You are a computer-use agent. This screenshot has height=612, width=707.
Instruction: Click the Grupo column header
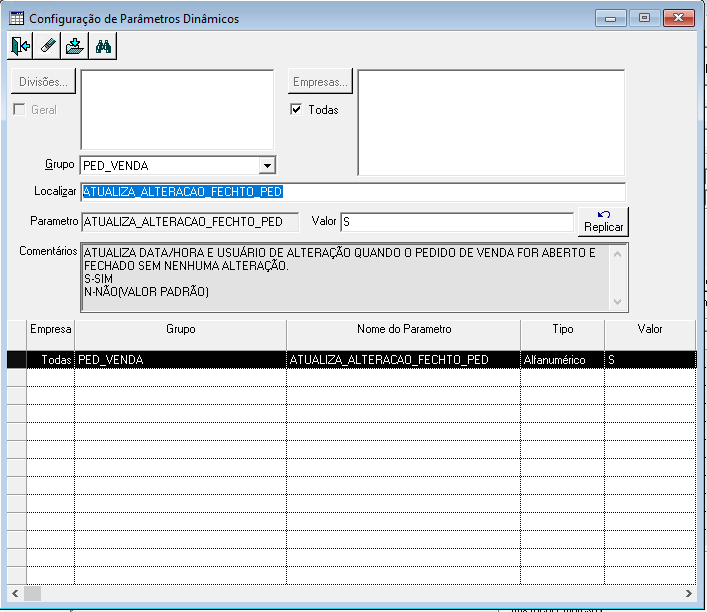(x=180, y=335)
